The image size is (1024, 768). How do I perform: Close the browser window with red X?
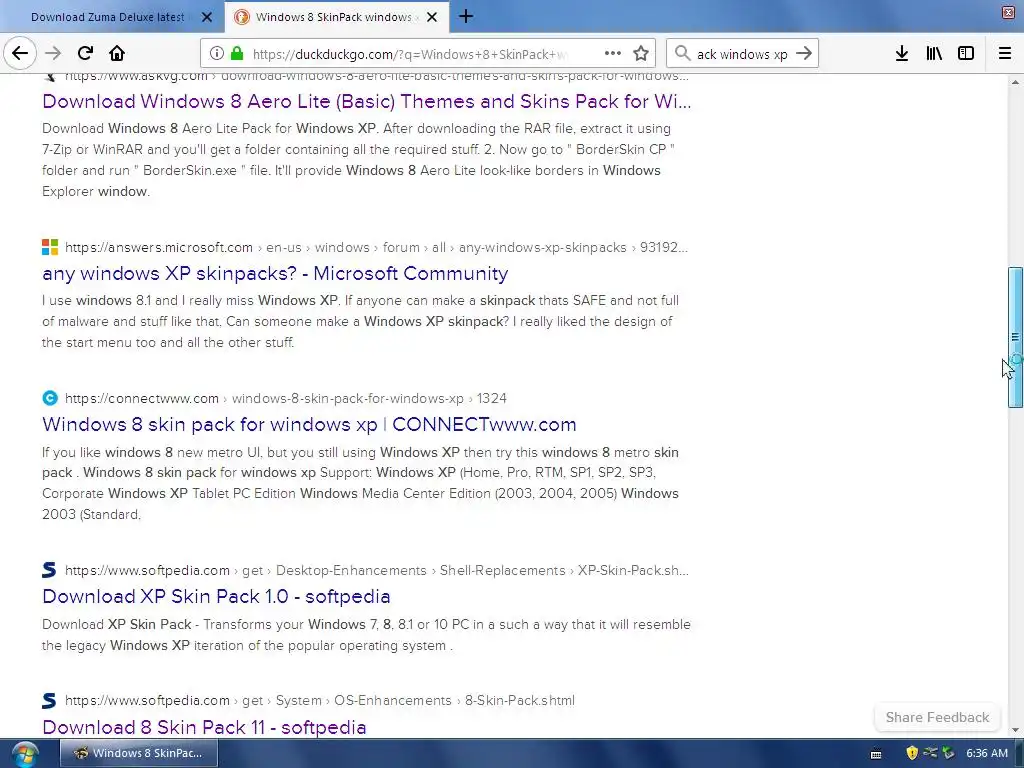[x=1008, y=13]
